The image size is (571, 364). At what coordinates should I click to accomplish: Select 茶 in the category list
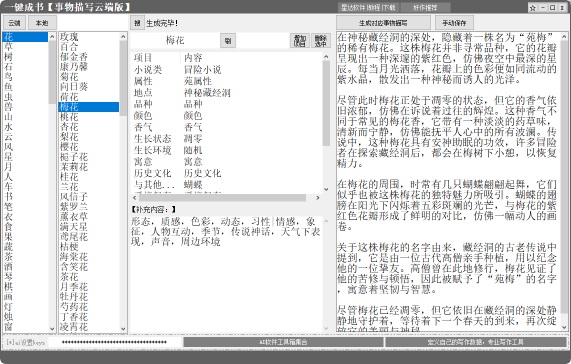(25, 257)
